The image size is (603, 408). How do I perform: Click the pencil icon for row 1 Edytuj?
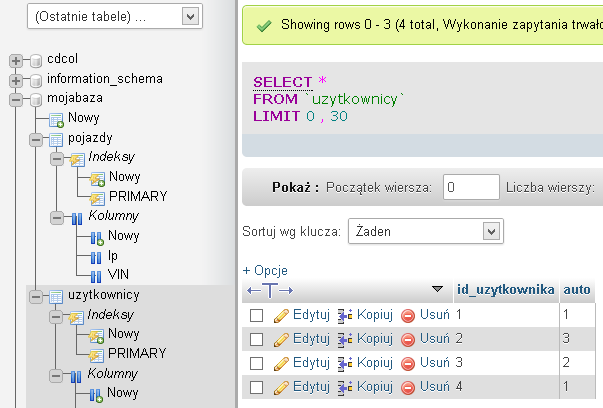click(281, 315)
